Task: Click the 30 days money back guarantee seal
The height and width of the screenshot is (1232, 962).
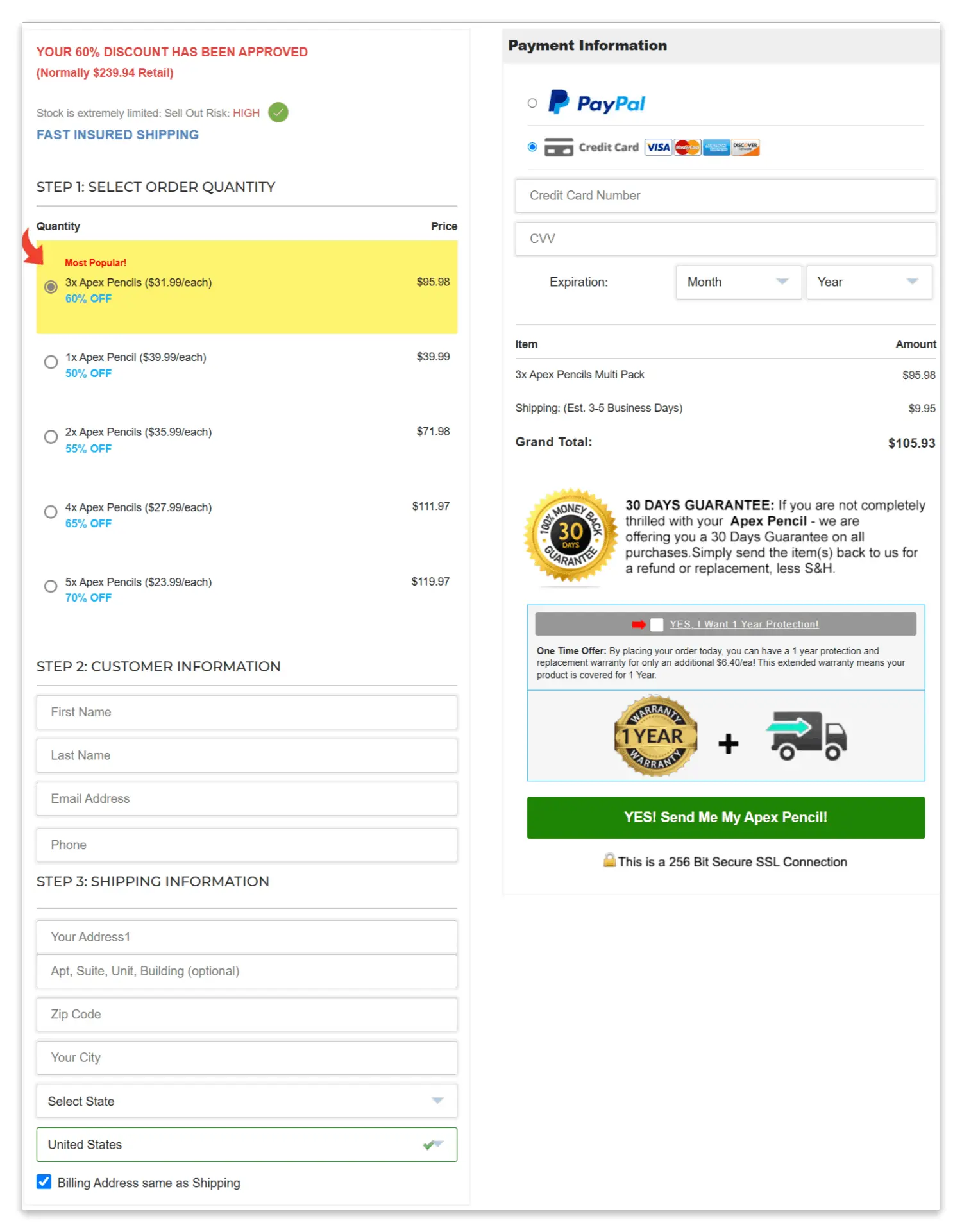Action: [x=571, y=536]
